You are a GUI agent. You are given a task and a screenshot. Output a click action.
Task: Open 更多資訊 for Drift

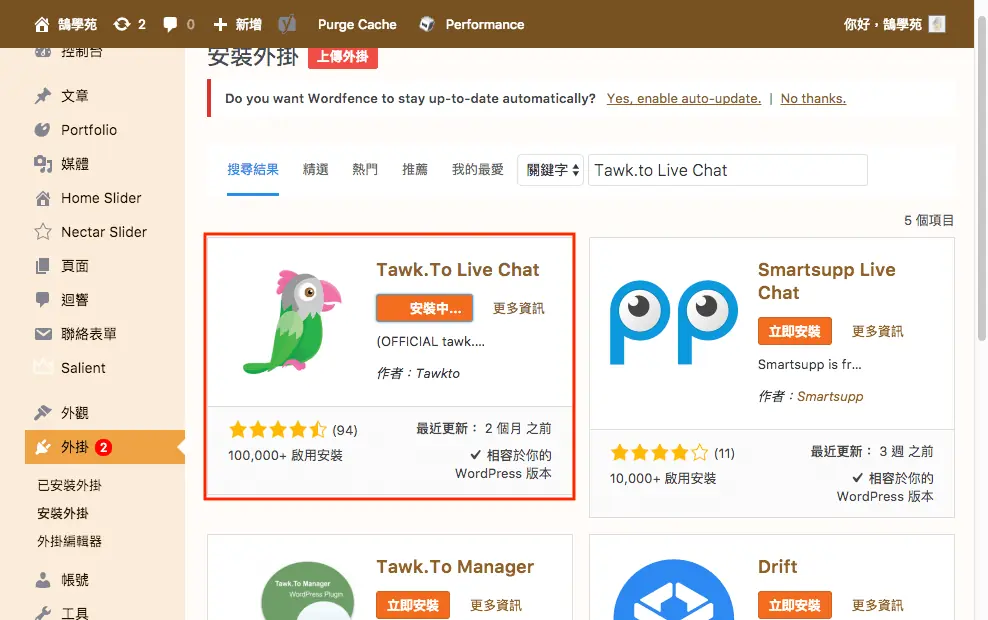(878, 606)
